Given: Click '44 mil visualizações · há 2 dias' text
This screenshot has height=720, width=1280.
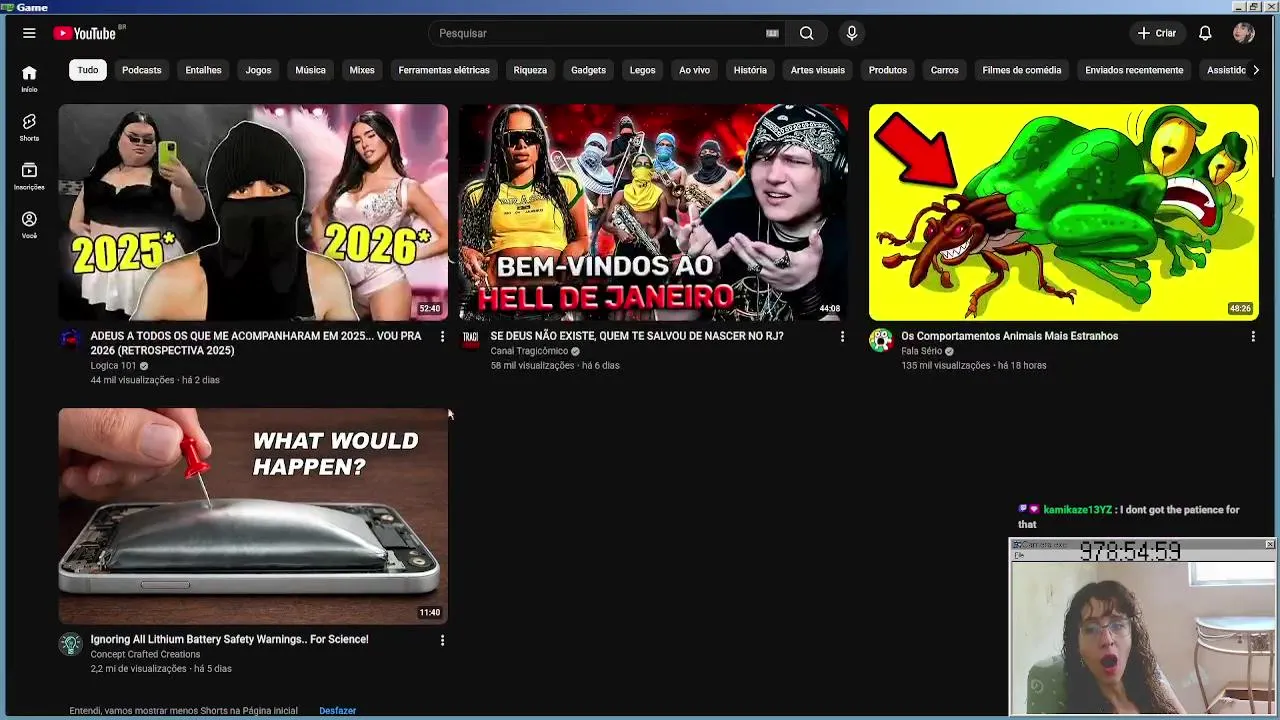Looking at the screenshot, I should 155,380.
